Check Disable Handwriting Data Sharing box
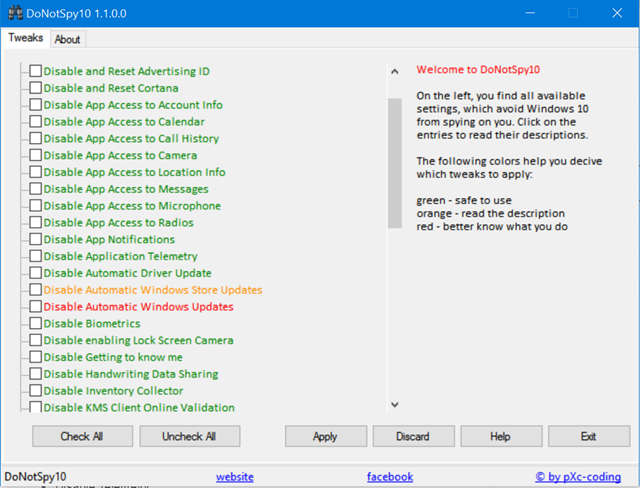 [36, 373]
